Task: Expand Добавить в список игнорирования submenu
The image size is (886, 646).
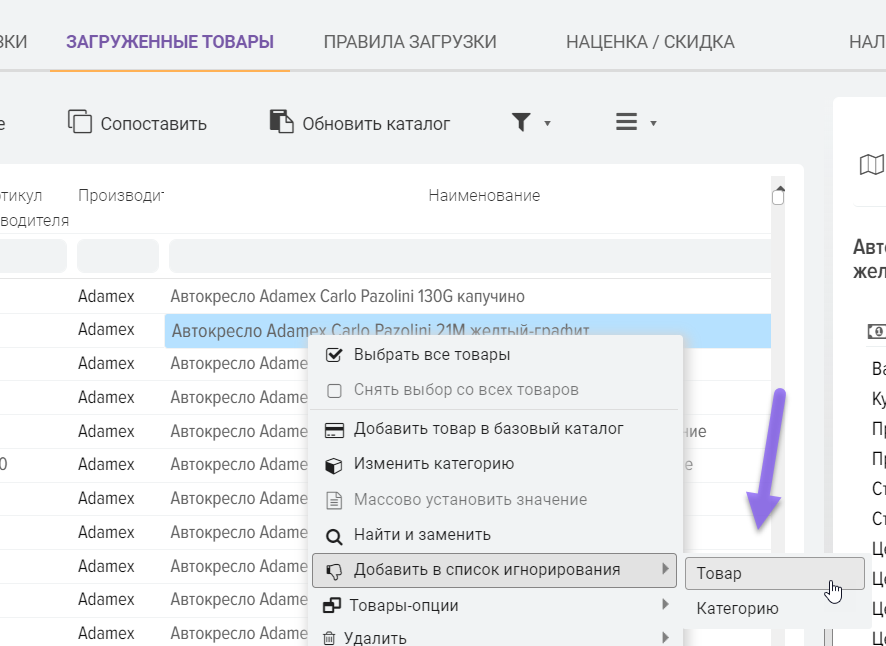Action: tap(665, 570)
